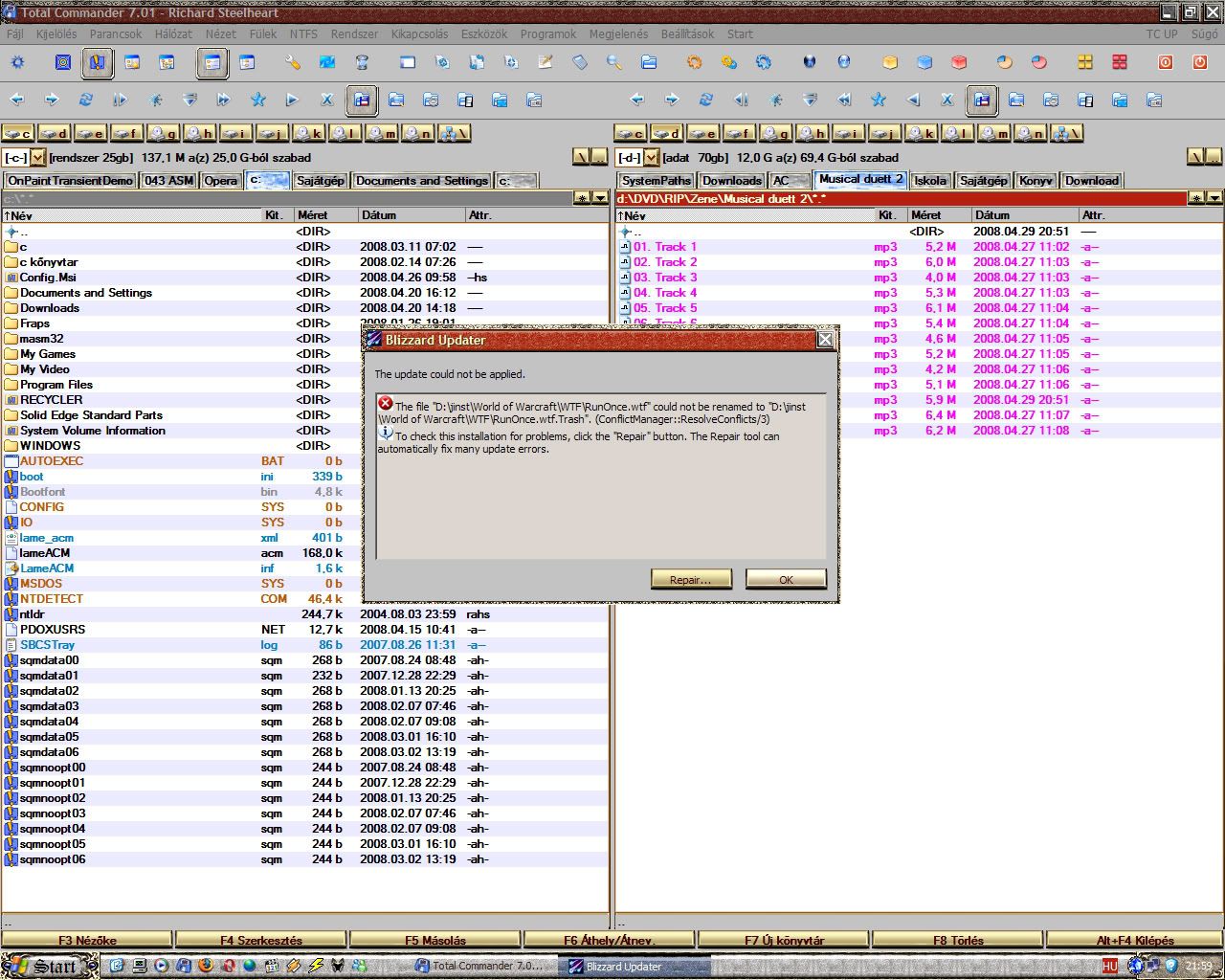Click the recycle bin toolbar icon
Image resolution: width=1225 pixels, height=980 pixels.
362,63
